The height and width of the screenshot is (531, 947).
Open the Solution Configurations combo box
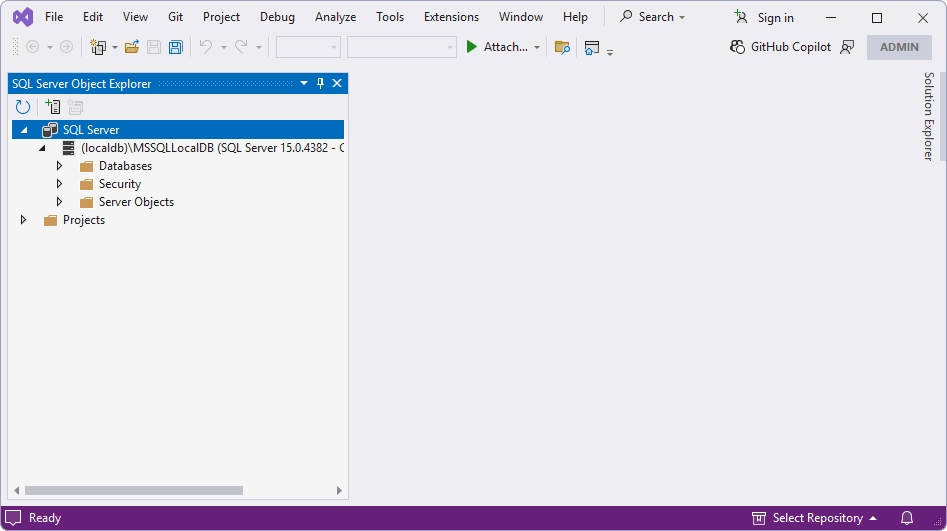point(308,47)
